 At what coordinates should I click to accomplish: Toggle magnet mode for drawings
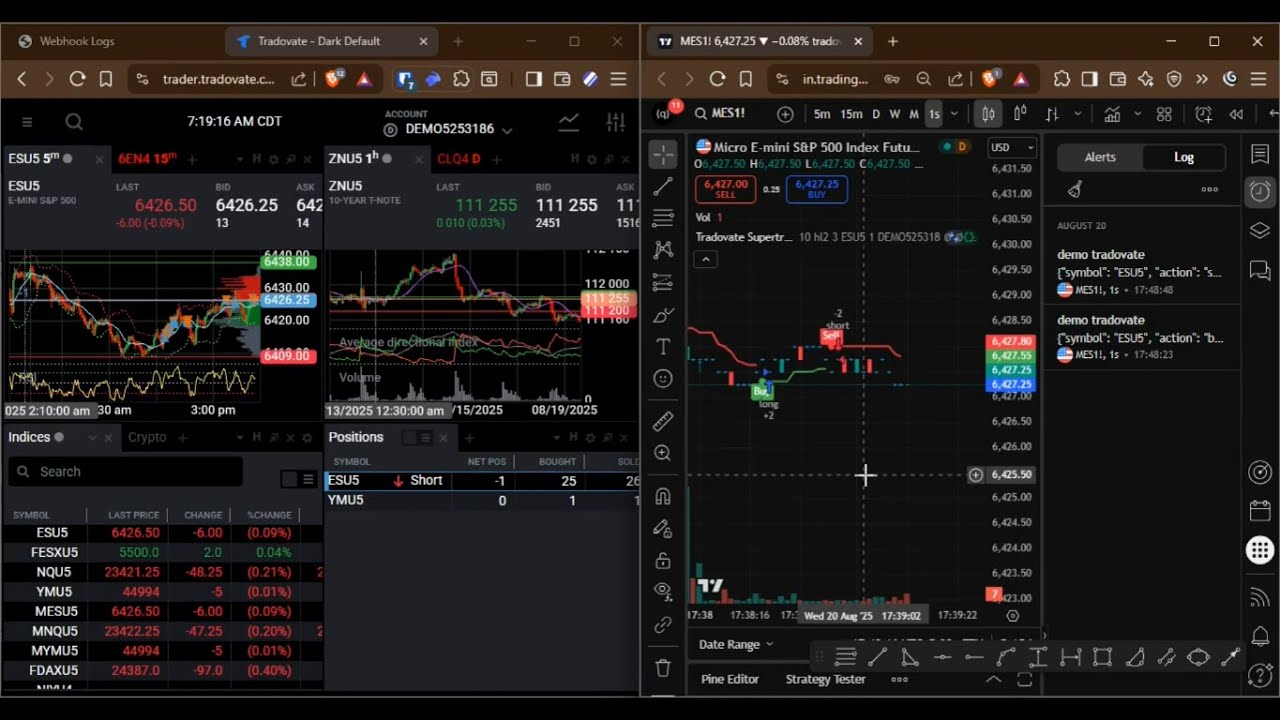663,496
